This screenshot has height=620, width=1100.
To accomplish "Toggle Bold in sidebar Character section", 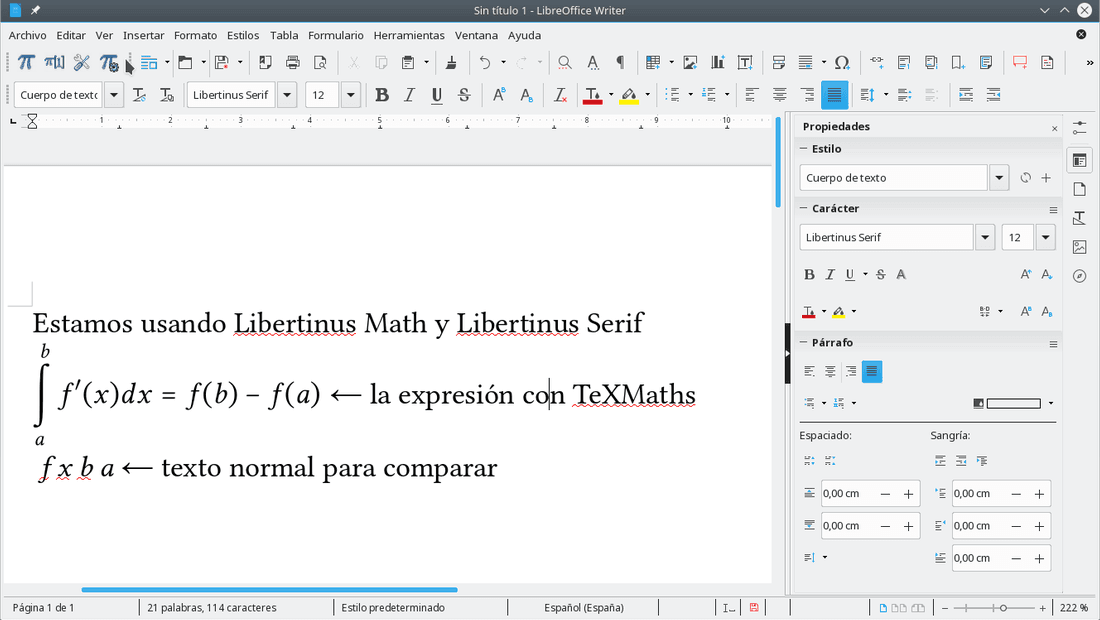I will click(809, 274).
